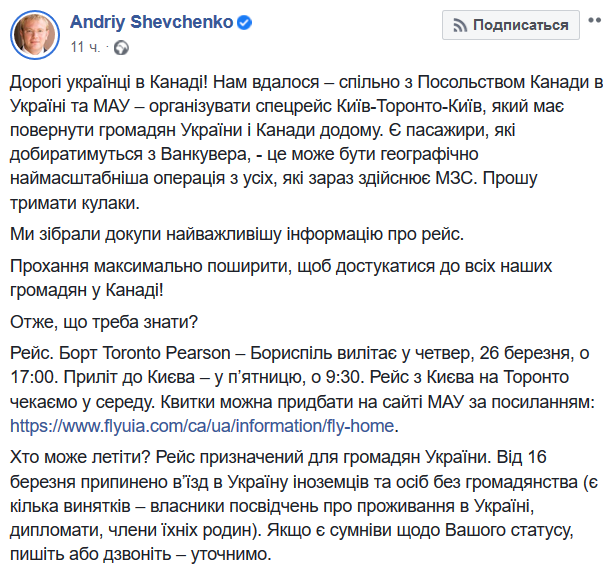603x570 pixels.
Task: Click the closing phrase 'пишіть або дзвоніть – уточнимо'
Action: pyautogui.click(x=141, y=555)
